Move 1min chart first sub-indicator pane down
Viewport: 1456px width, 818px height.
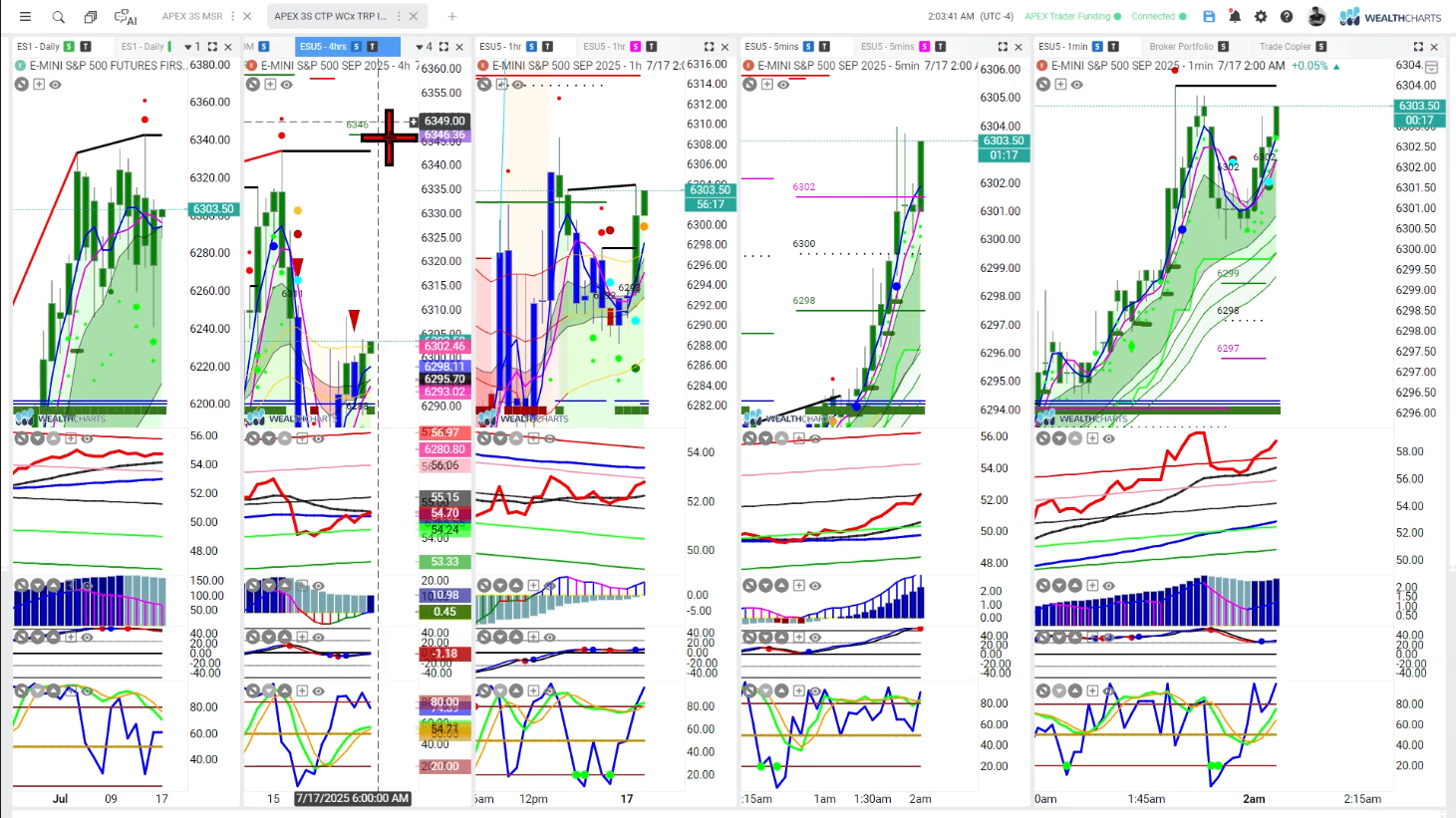point(1059,438)
